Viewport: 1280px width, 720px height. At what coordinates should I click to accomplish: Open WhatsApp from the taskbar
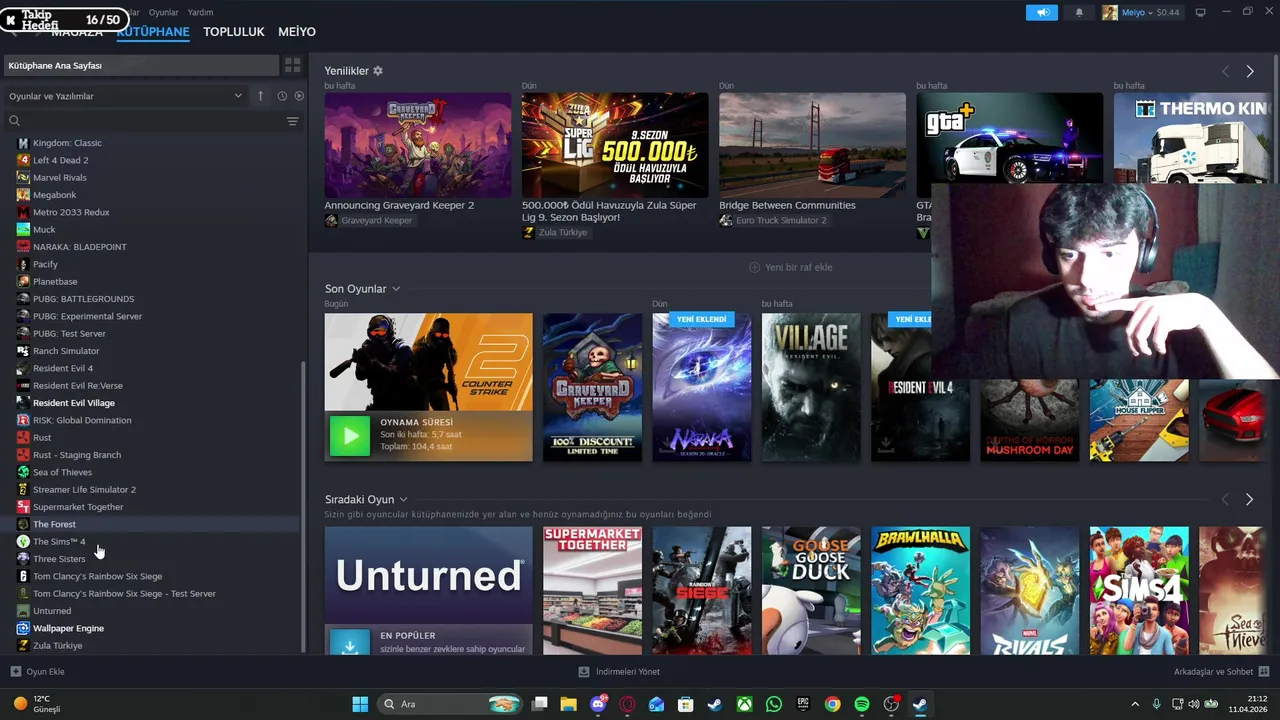point(774,704)
